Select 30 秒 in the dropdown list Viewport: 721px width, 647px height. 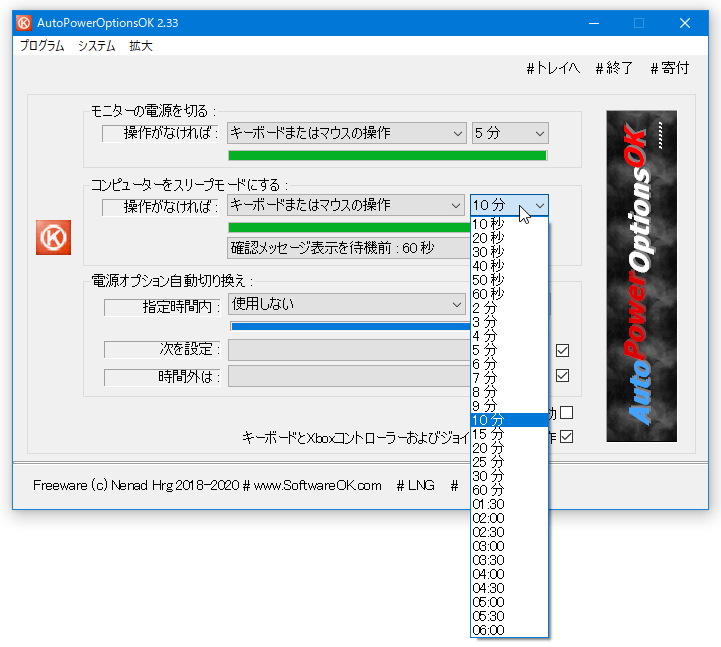[x=509, y=252]
